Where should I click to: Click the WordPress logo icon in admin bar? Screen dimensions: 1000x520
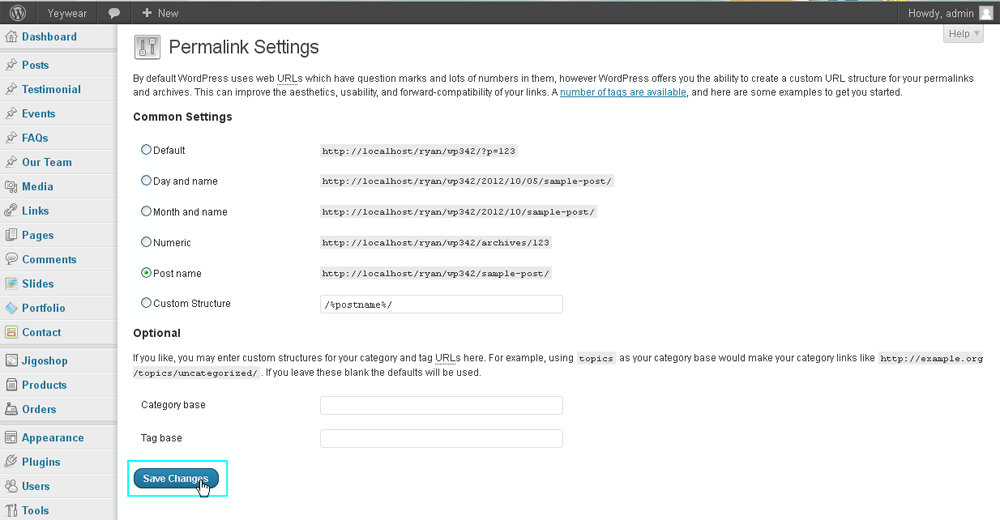[18, 13]
